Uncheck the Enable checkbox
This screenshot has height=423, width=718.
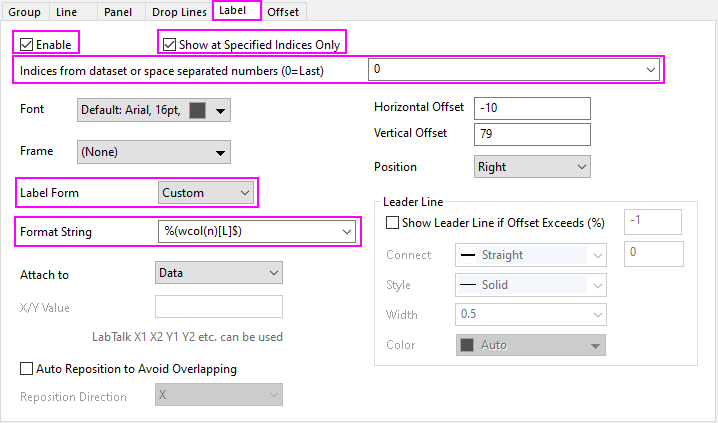click(x=26, y=44)
